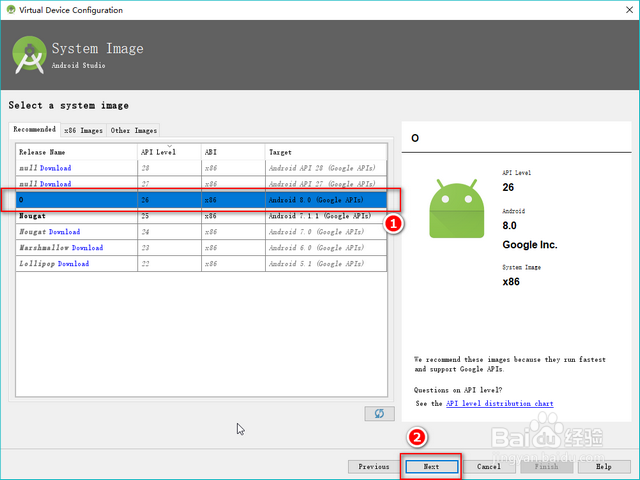Click the refresh system images icon button

pyautogui.click(x=379, y=413)
